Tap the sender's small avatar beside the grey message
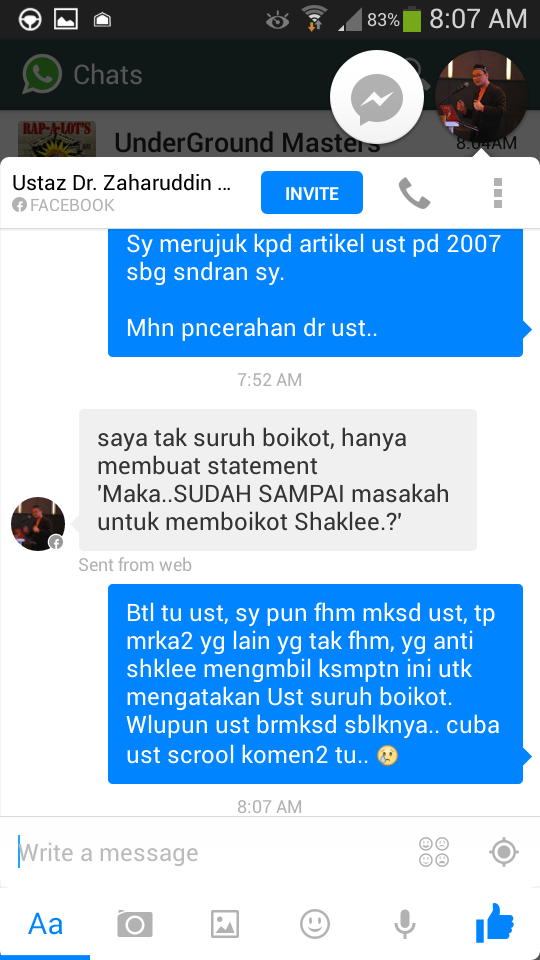Screen dimensions: 540x960 (x=38, y=523)
